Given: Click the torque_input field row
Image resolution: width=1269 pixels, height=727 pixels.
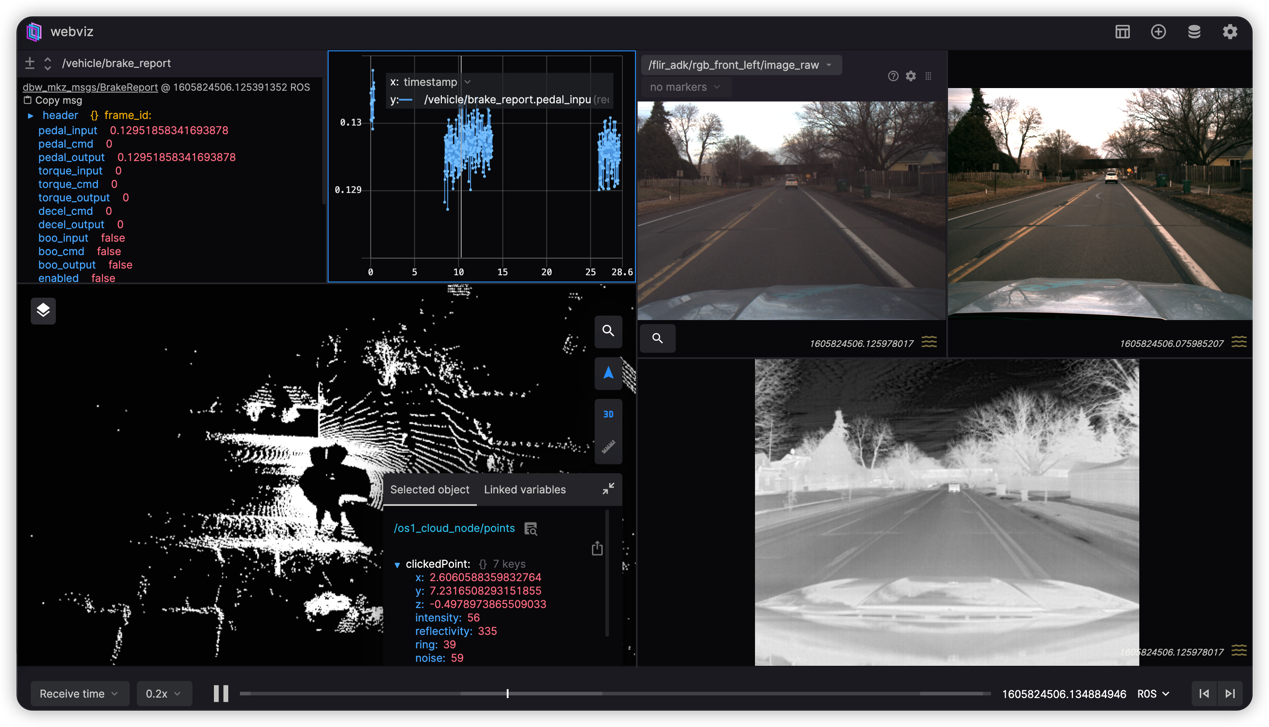Looking at the screenshot, I should pos(79,171).
